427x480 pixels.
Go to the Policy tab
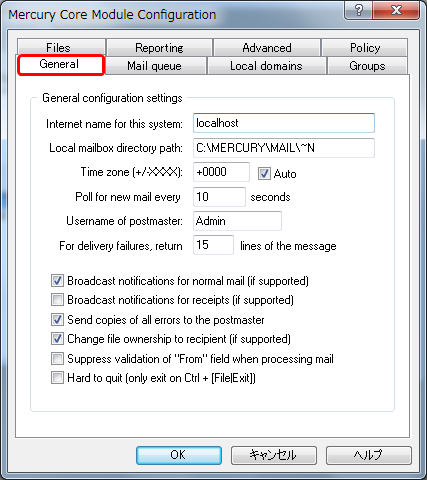click(365, 48)
